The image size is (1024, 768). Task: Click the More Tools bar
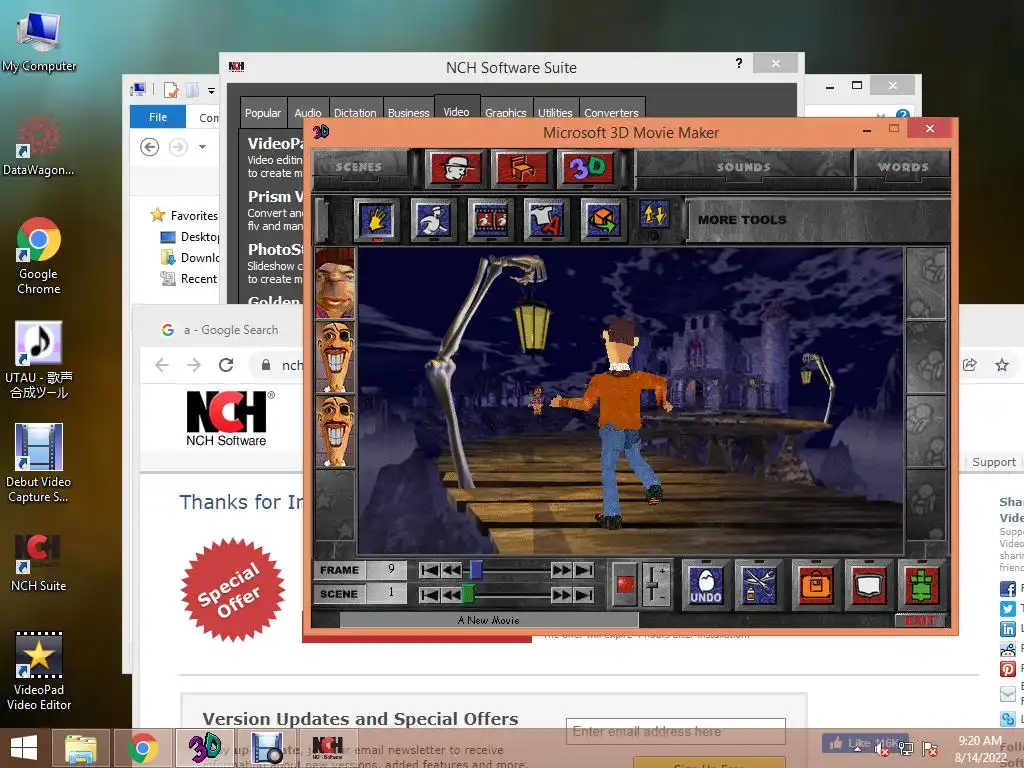819,220
